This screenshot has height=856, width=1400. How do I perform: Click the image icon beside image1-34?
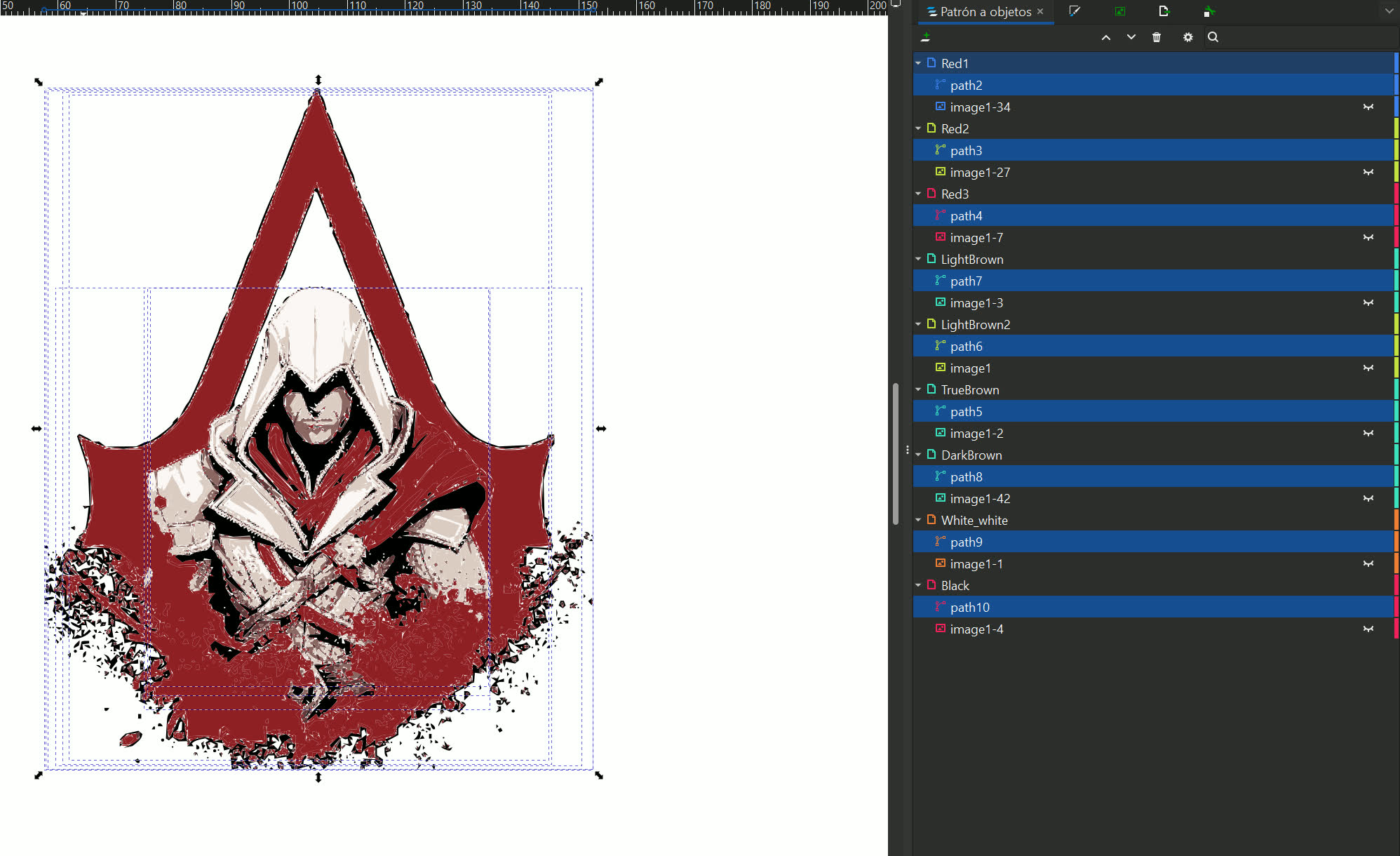coord(940,107)
